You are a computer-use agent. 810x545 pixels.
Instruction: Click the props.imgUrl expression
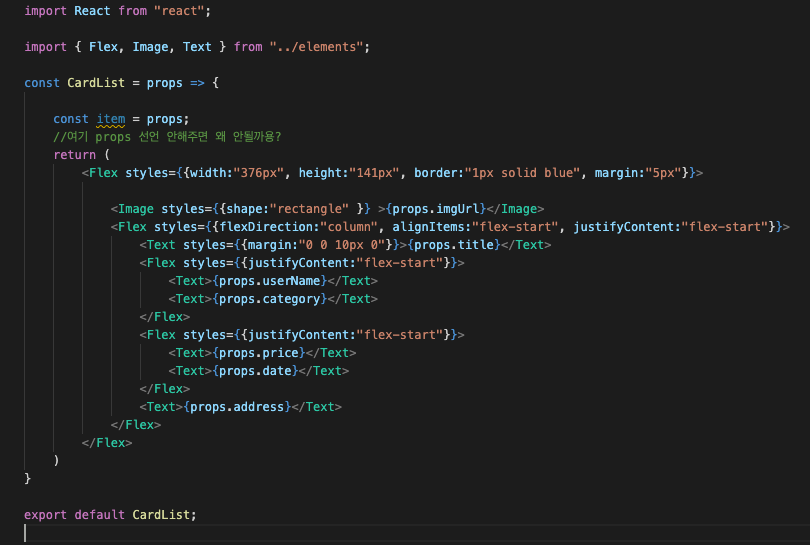pyautogui.click(x=436, y=209)
